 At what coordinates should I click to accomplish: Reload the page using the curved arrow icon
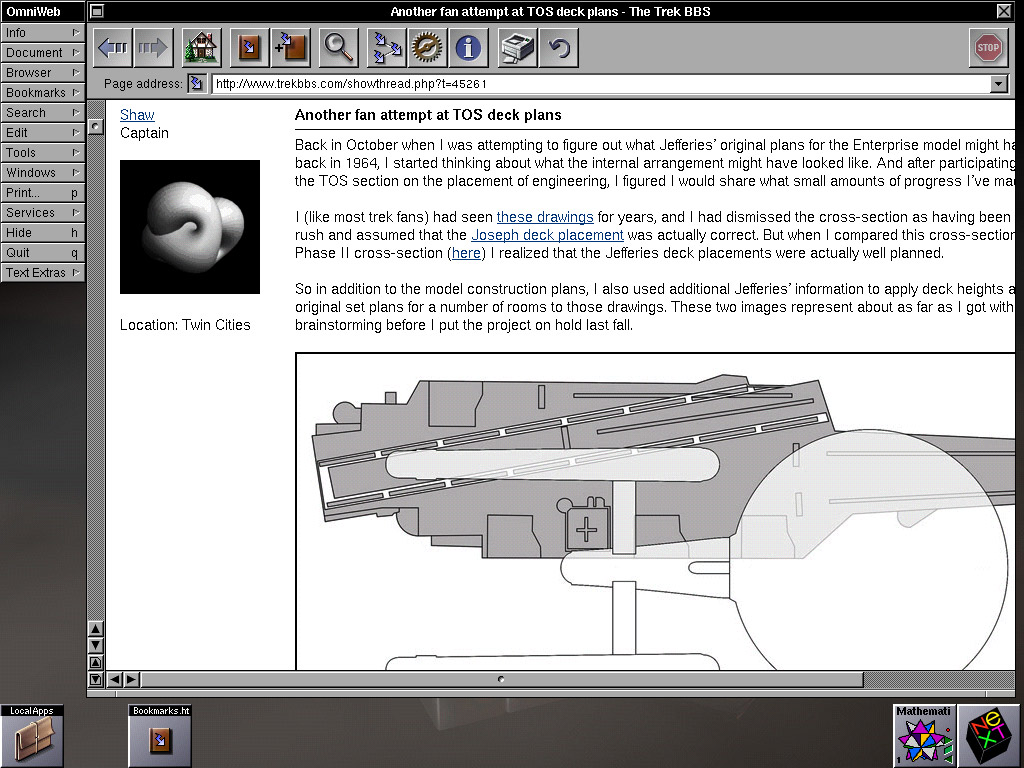pyautogui.click(x=558, y=48)
